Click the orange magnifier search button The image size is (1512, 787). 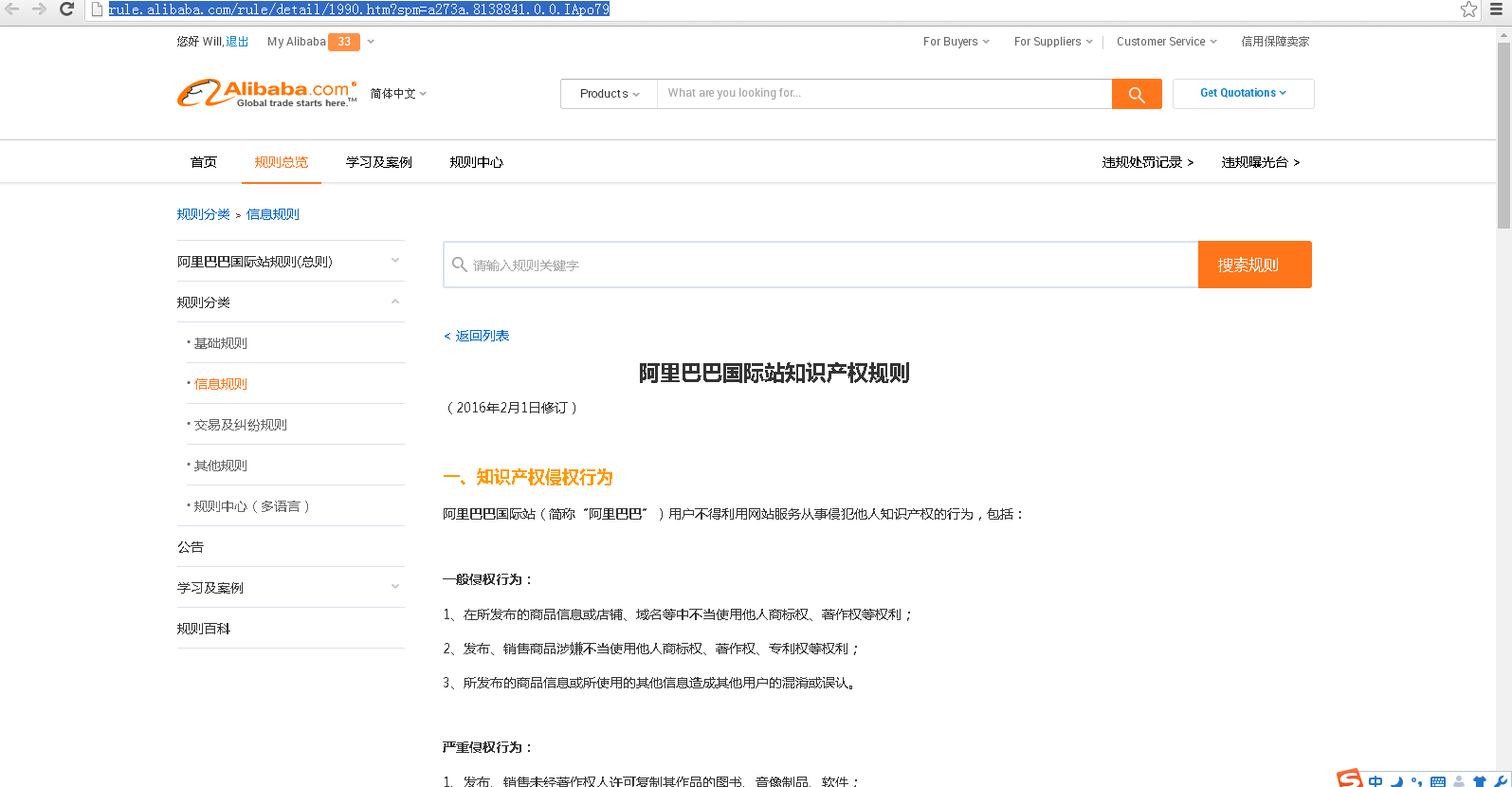point(1137,94)
